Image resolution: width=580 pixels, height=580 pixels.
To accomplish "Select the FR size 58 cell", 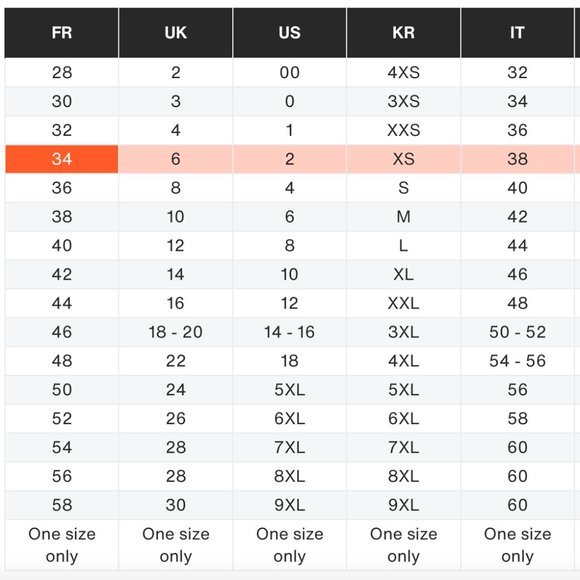I will click(x=62, y=505).
